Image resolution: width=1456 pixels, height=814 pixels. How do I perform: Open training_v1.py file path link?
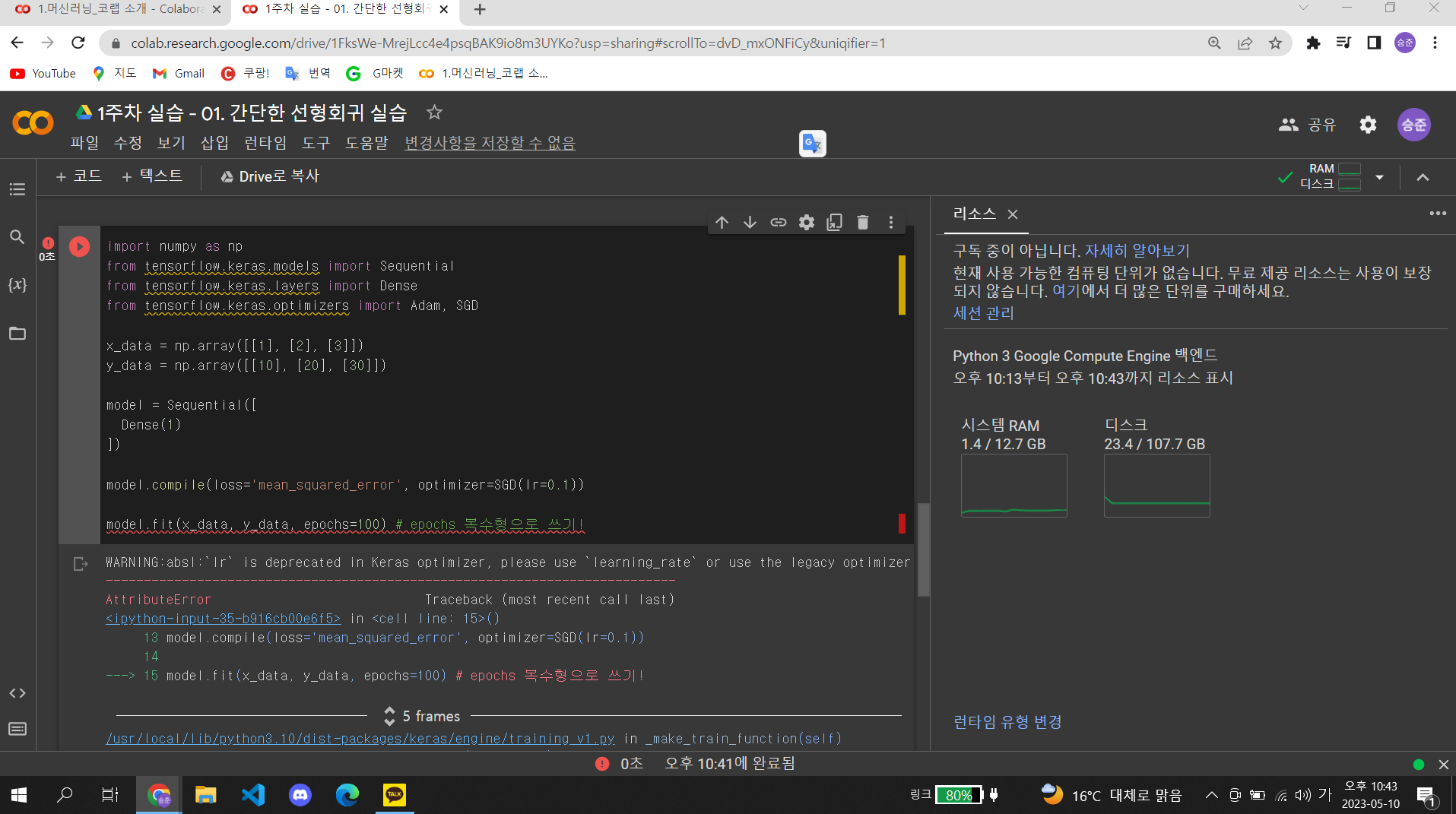point(360,739)
